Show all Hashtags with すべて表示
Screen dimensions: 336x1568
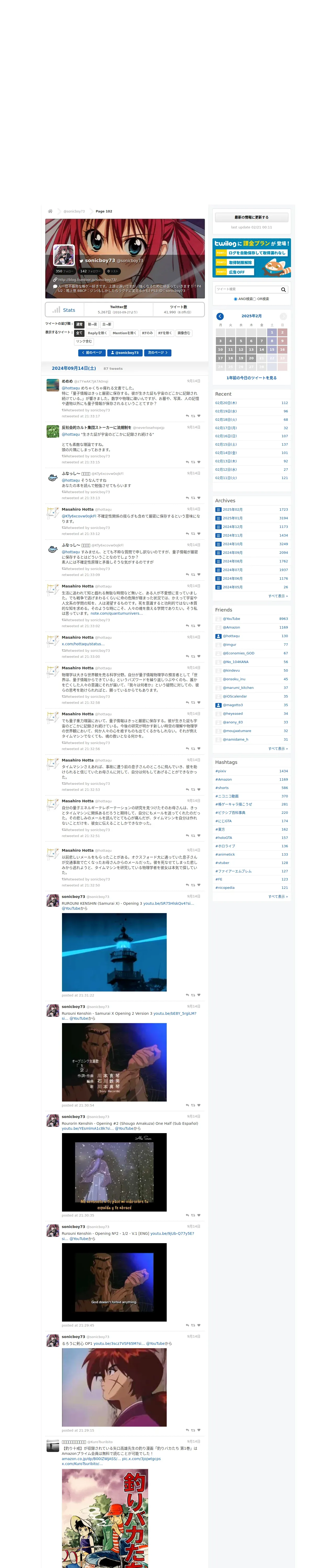click(x=278, y=896)
